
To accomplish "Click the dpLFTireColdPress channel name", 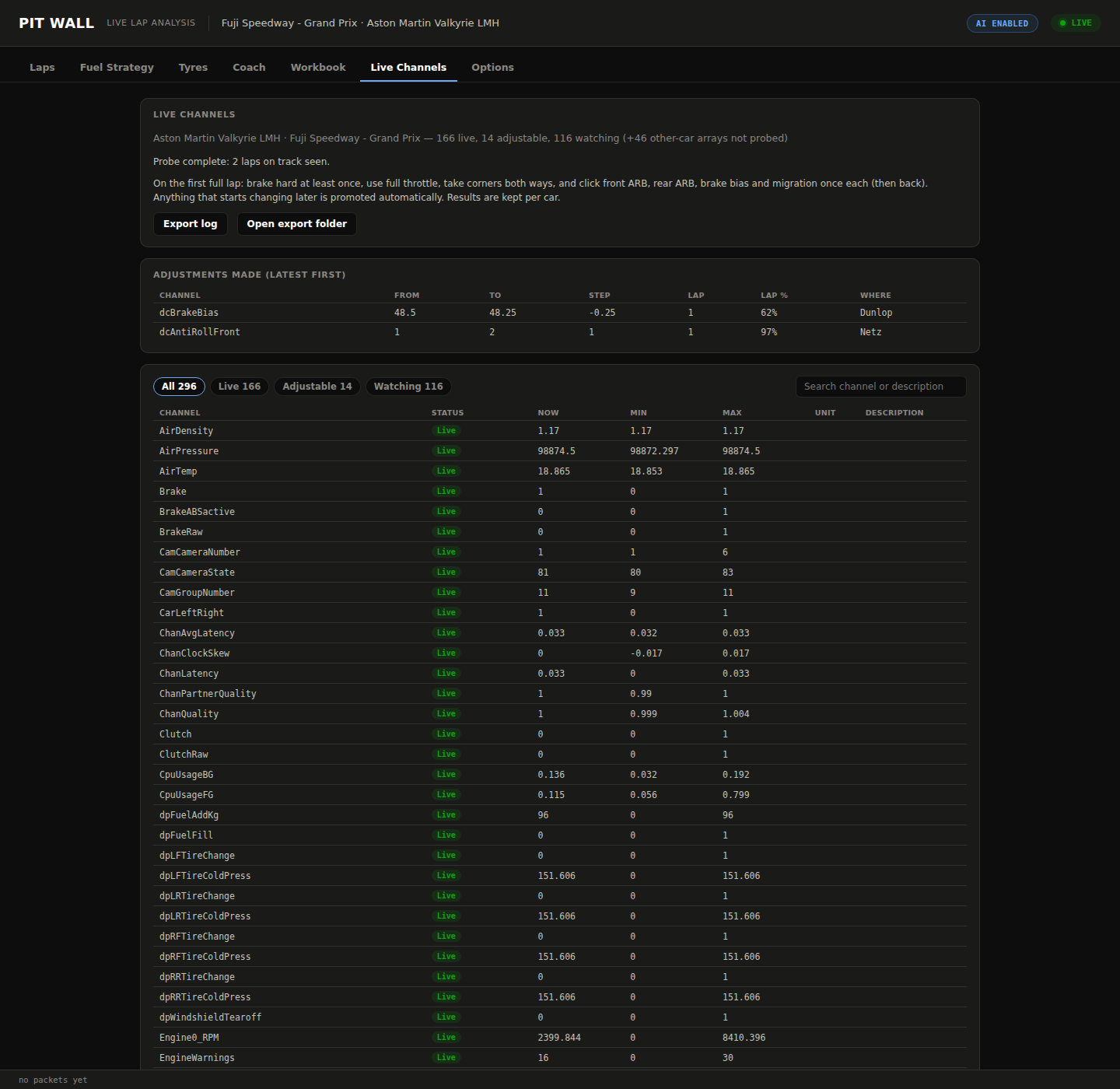I will click(205, 876).
